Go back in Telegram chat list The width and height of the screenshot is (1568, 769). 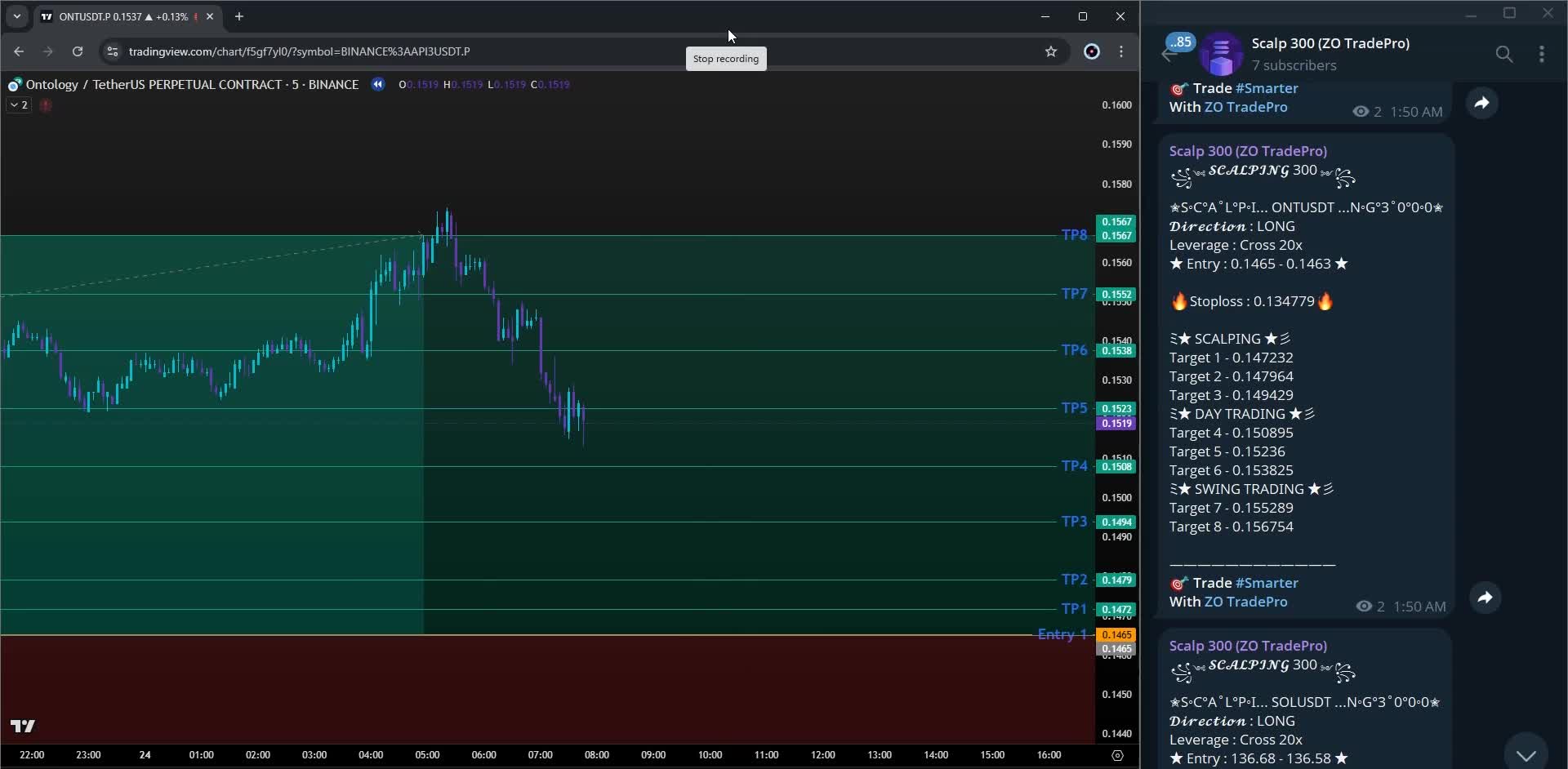click(1168, 54)
